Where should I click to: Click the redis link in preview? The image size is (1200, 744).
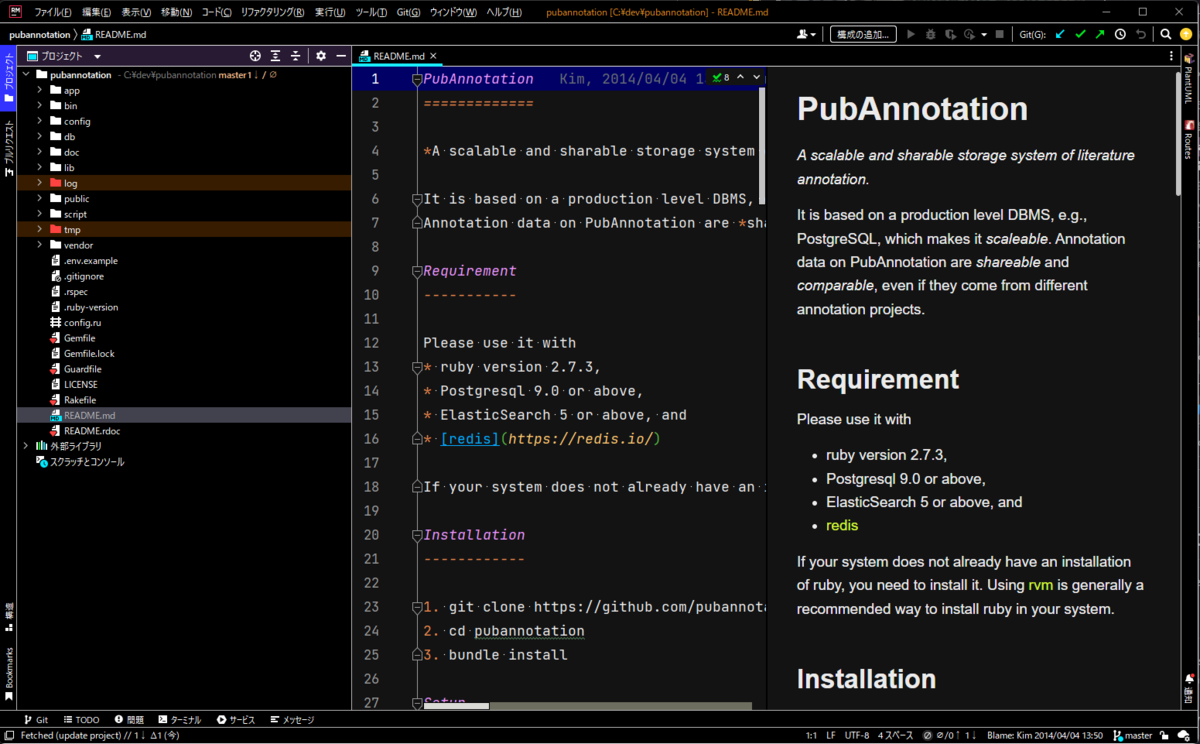(841, 525)
